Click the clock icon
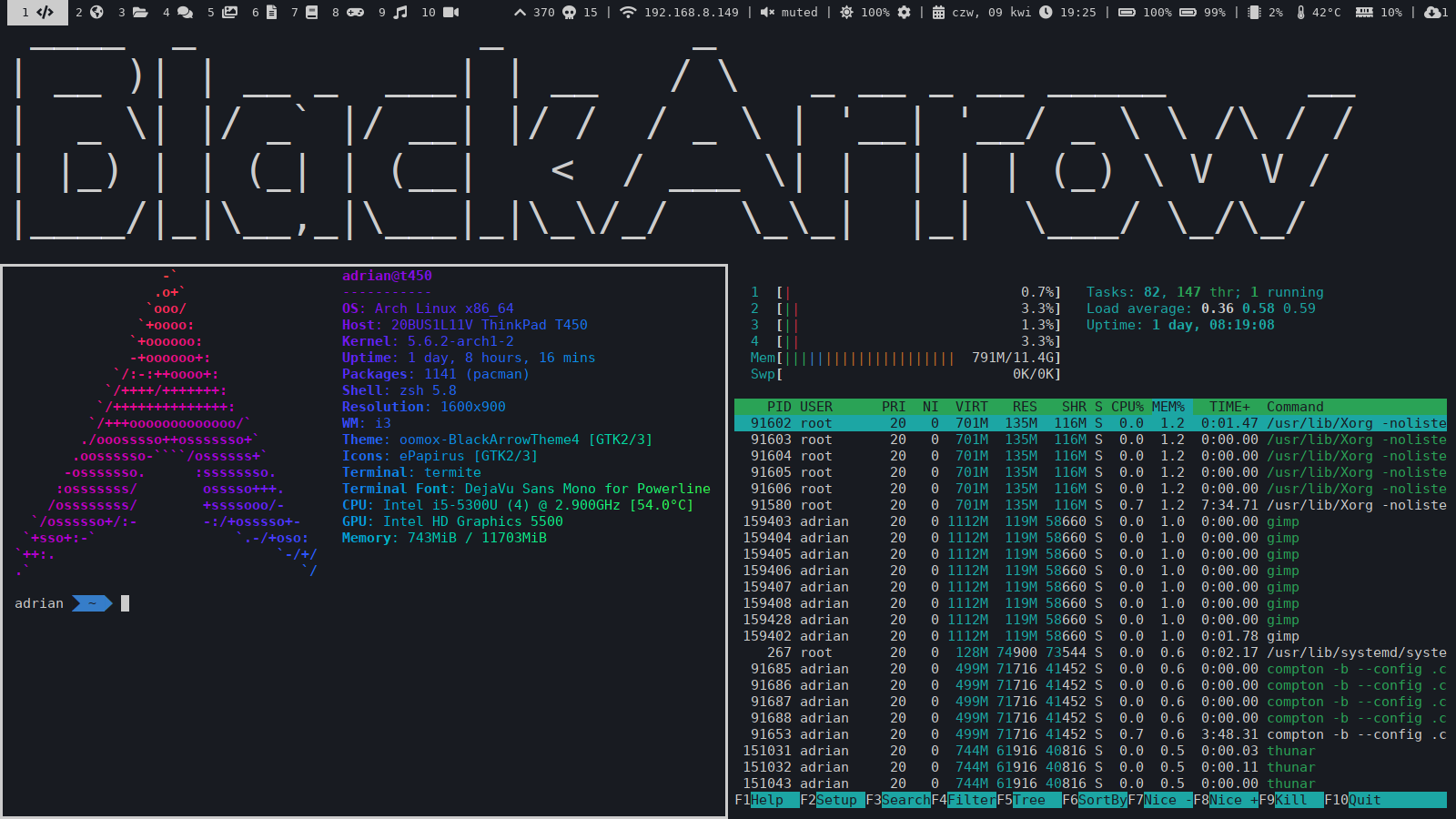The image size is (1456, 819). click(x=1046, y=13)
